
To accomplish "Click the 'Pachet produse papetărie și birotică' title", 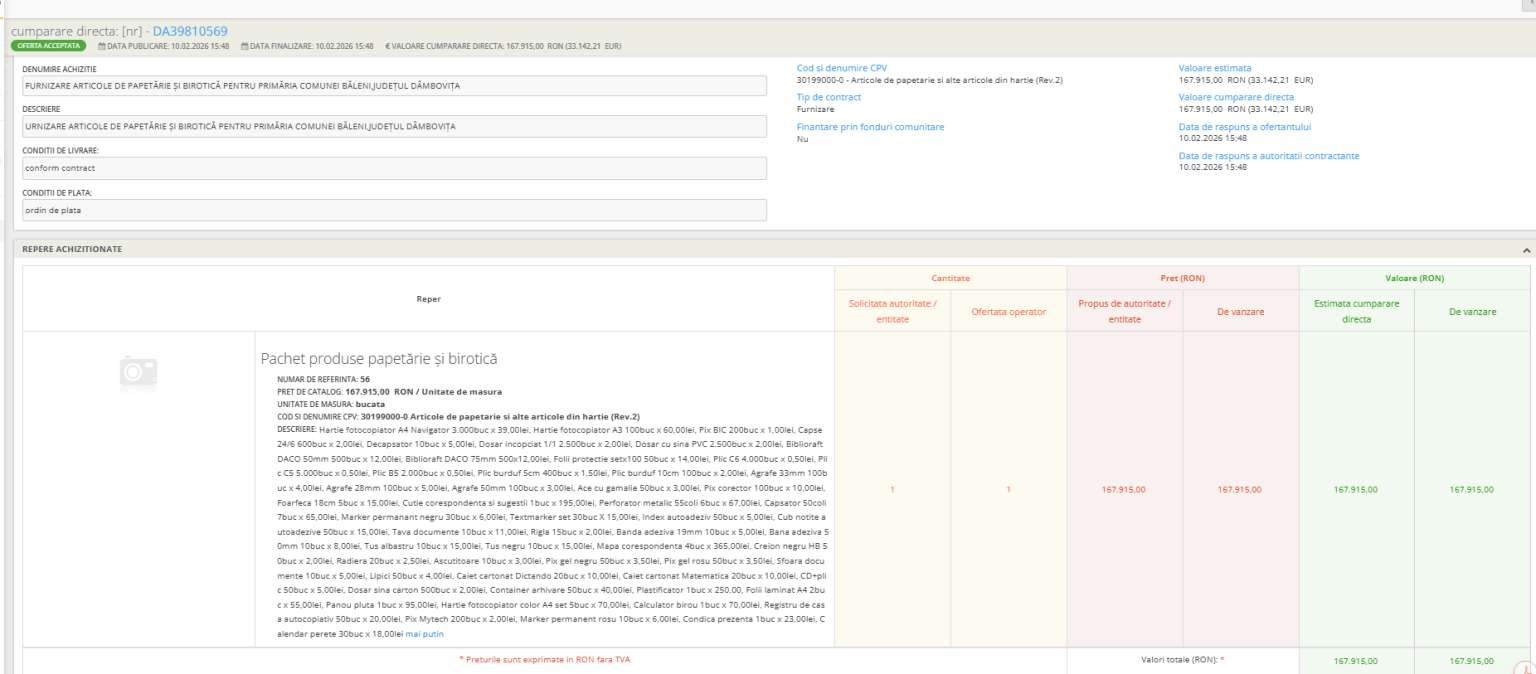I will pos(379,358).
